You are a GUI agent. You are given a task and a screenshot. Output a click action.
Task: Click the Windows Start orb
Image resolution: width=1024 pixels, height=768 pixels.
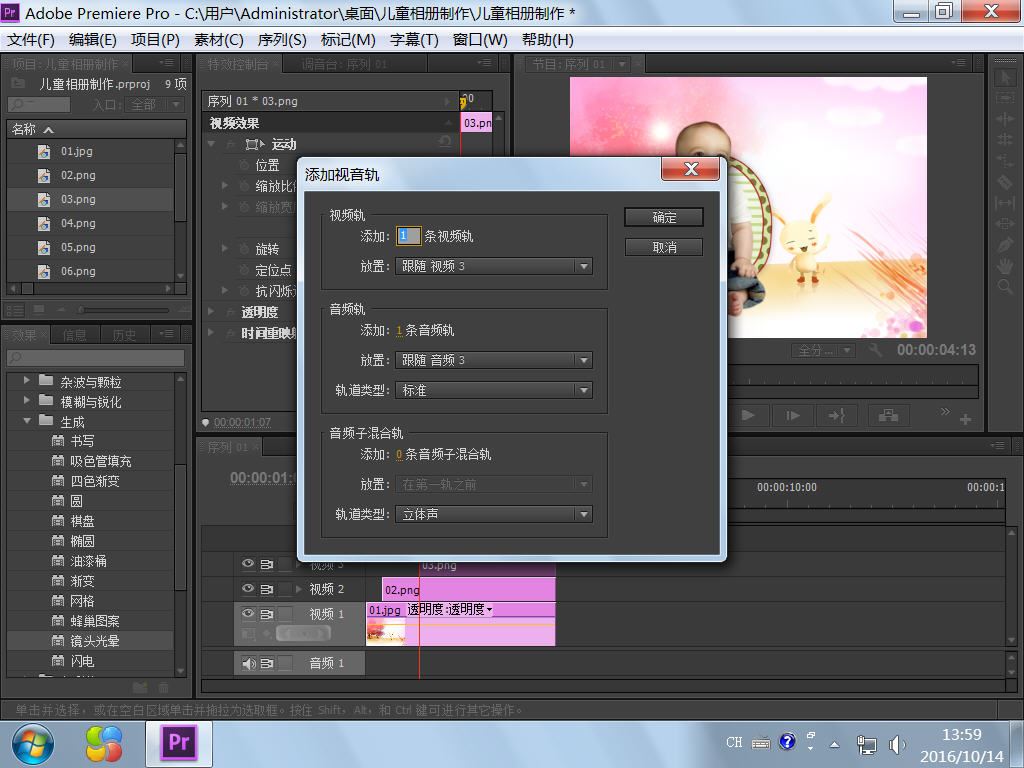click(33, 744)
